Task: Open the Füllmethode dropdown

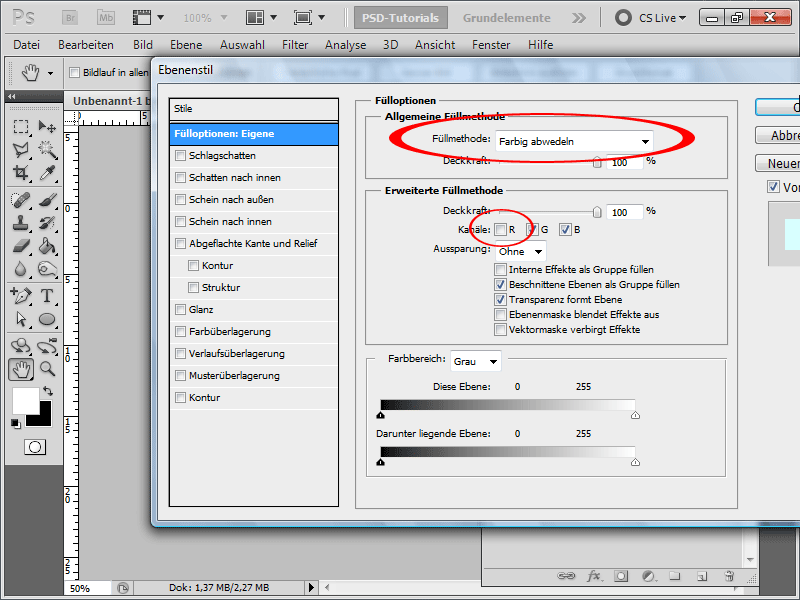Action: point(574,141)
